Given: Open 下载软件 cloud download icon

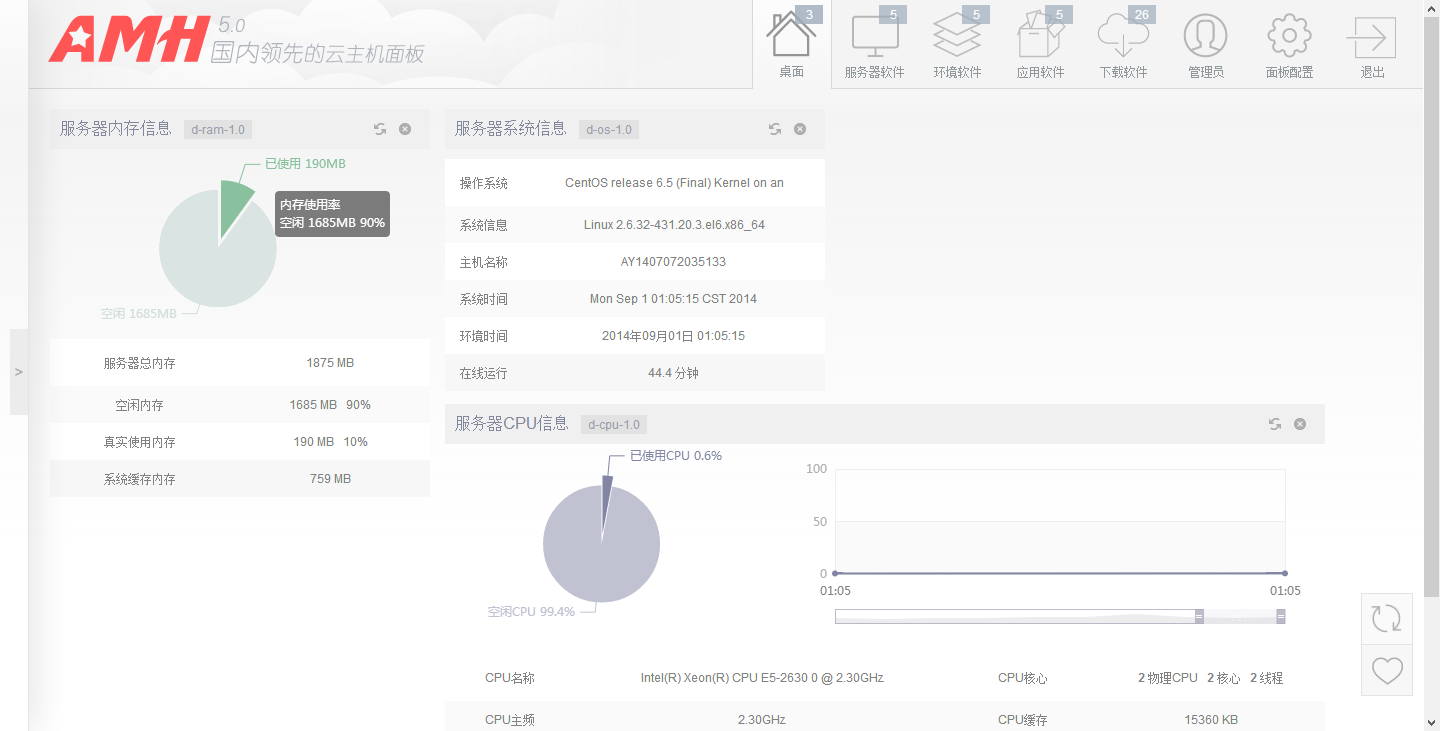Looking at the screenshot, I should (1123, 38).
